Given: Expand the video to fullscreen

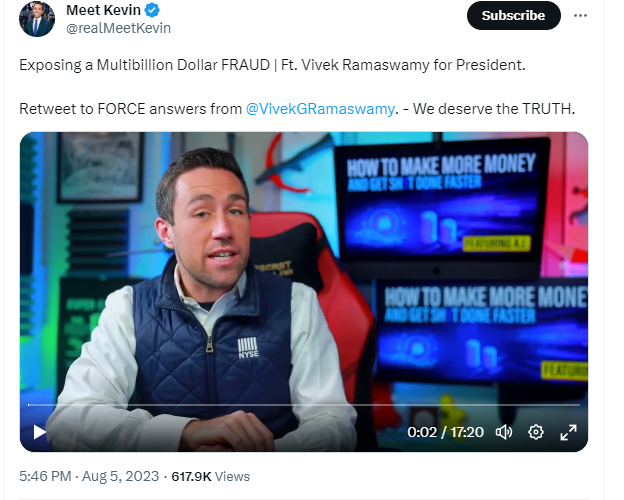Looking at the screenshot, I should pos(568,432).
